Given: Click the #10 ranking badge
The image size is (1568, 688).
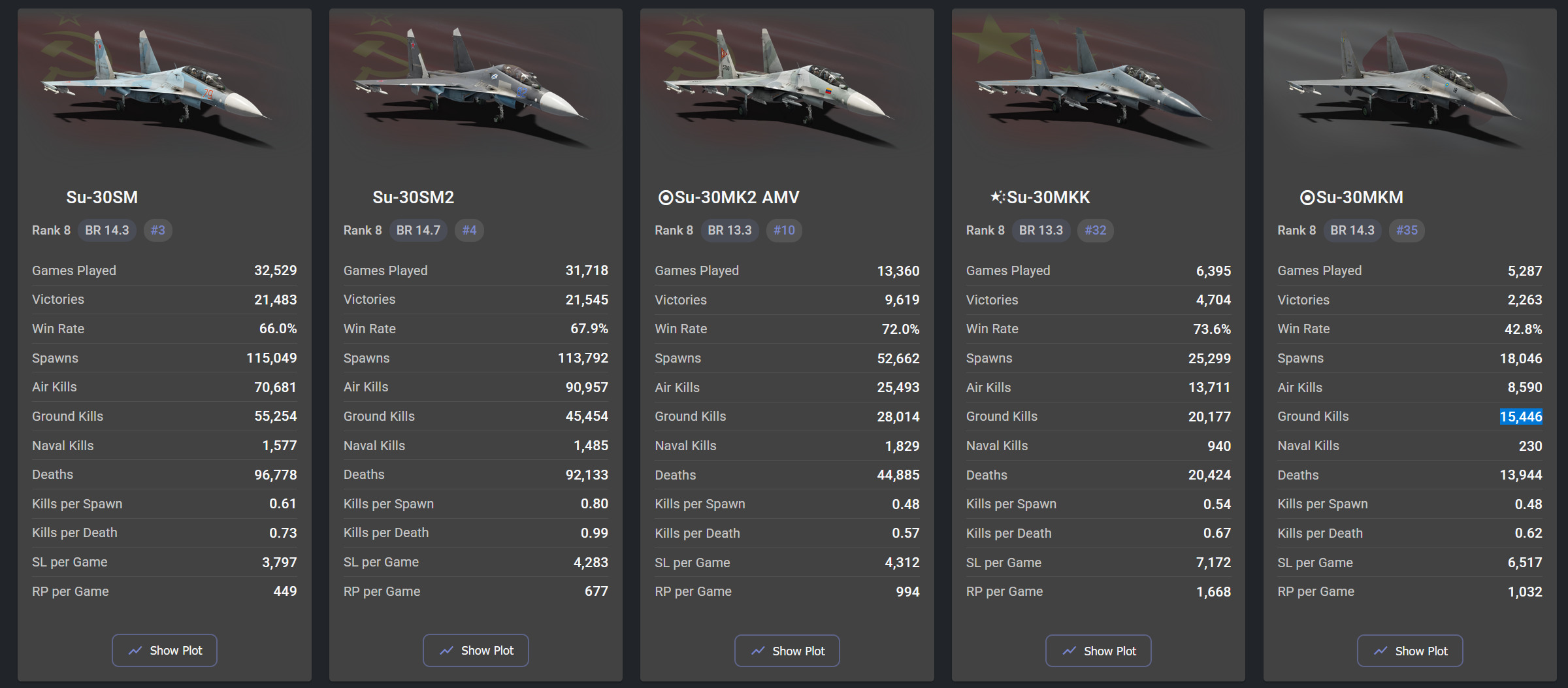Looking at the screenshot, I should pyautogui.click(x=784, y=230).
